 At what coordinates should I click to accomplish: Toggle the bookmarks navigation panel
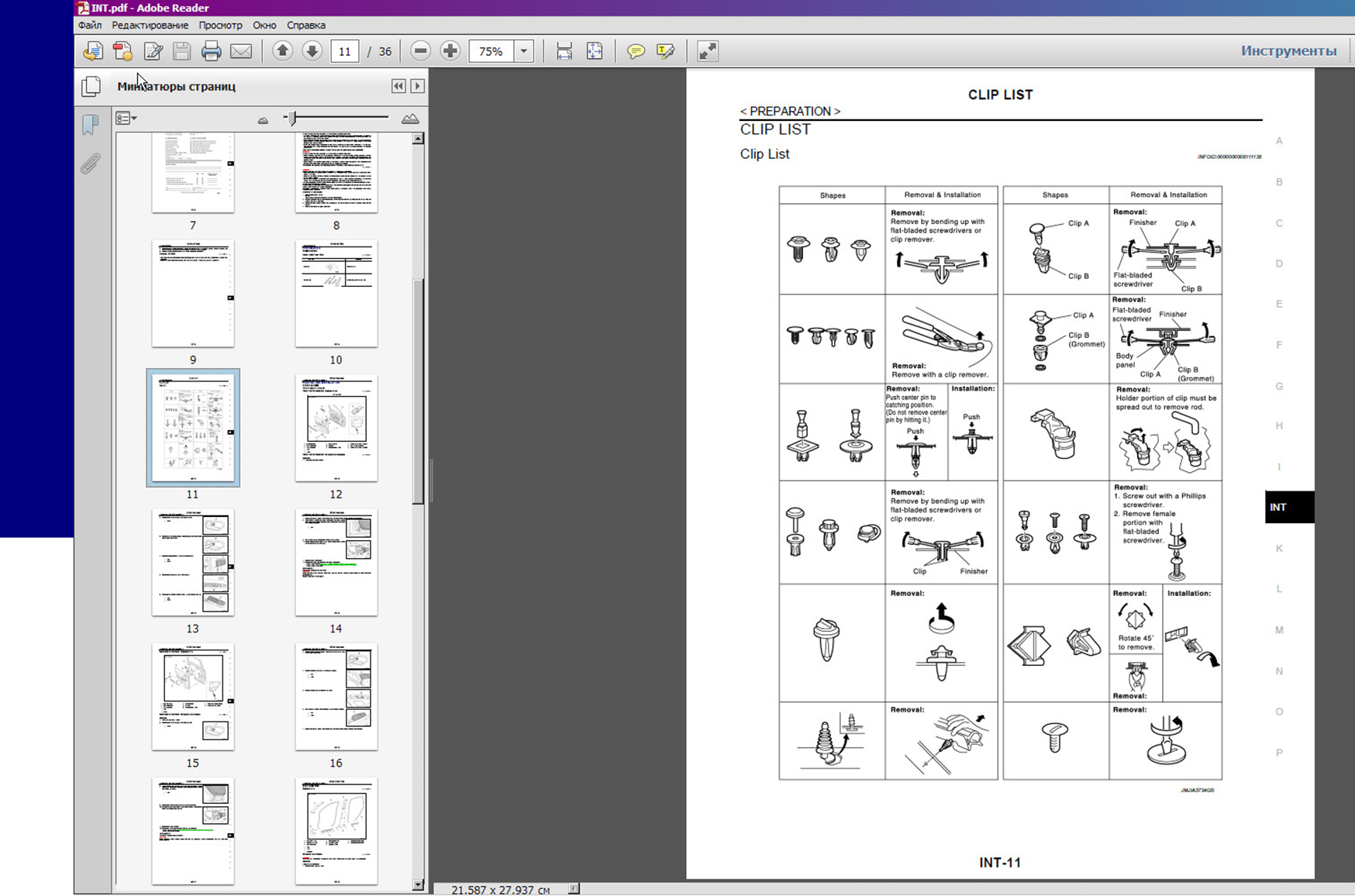pos(91,125)
